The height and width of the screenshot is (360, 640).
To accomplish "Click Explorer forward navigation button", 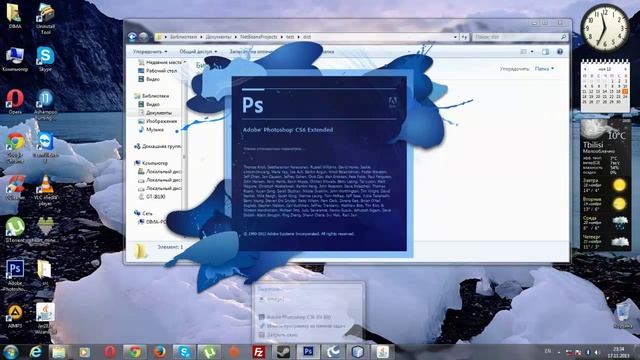I will (143, 37).
